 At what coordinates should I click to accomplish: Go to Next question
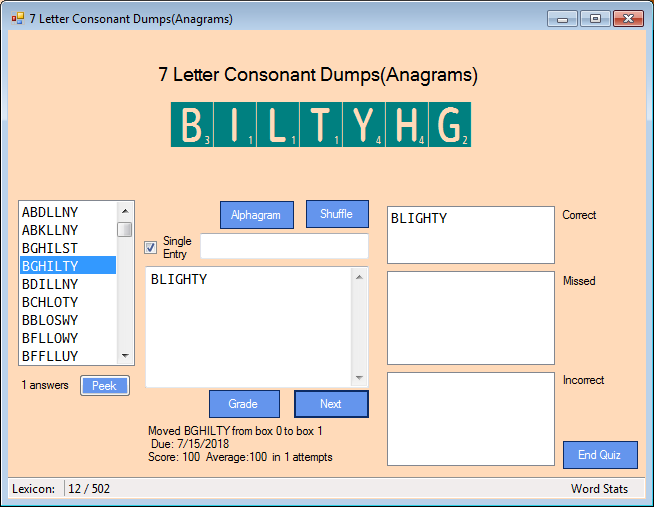coord(331,404)
